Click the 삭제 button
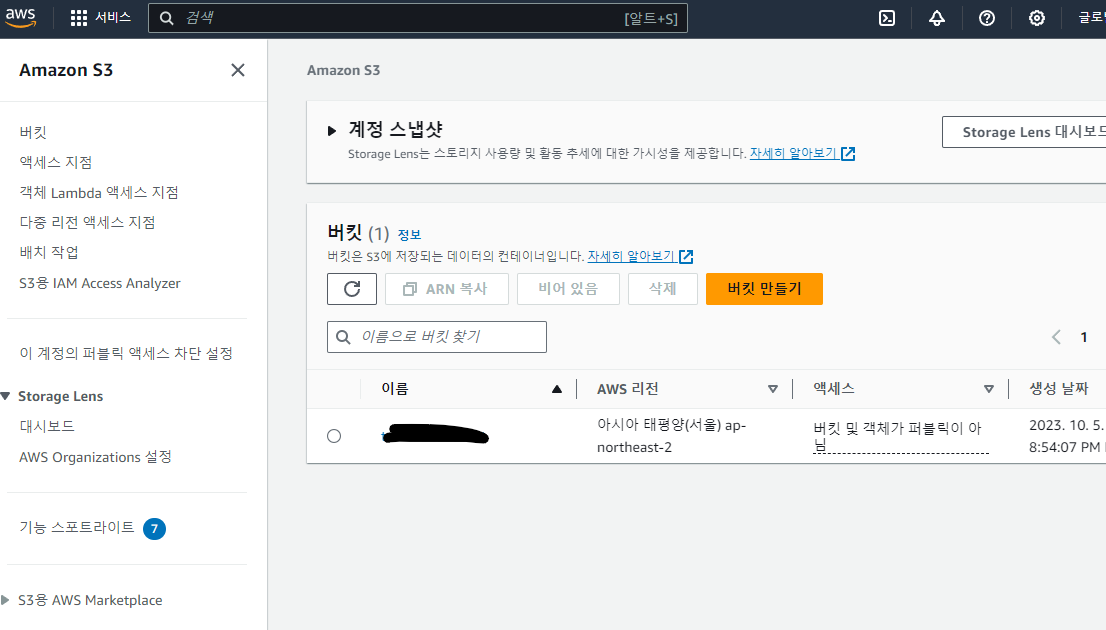Image resolution: width=1106 pixels, height=630 pixels. [x=662, y=289]
